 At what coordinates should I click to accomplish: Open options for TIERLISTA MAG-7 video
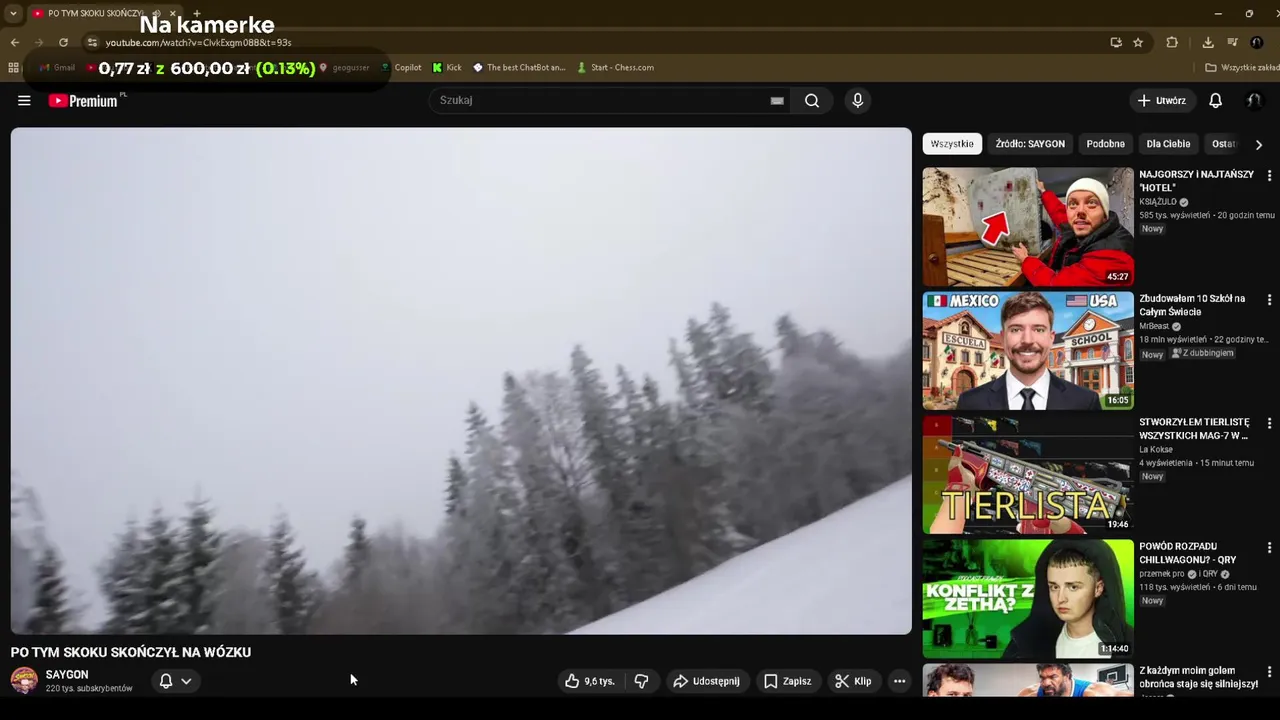[x=1269, y=423]
